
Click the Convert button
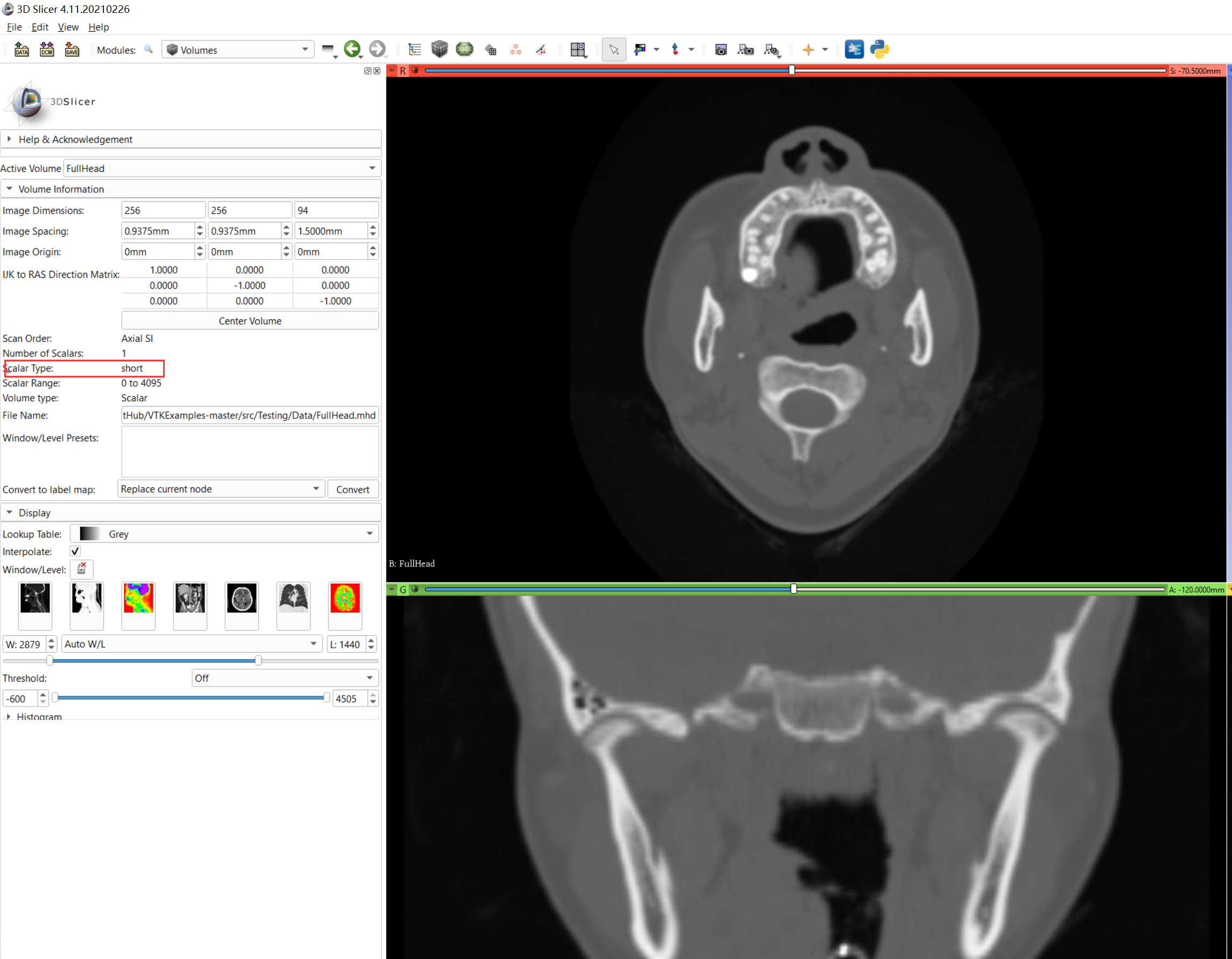[x=353, y=489]
